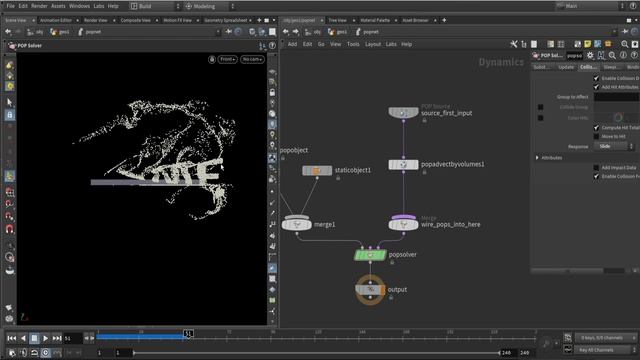Click the network editor search magnifier icon
Image resolution: width=640 pixels, height=360 pixels.
(624, 44)
